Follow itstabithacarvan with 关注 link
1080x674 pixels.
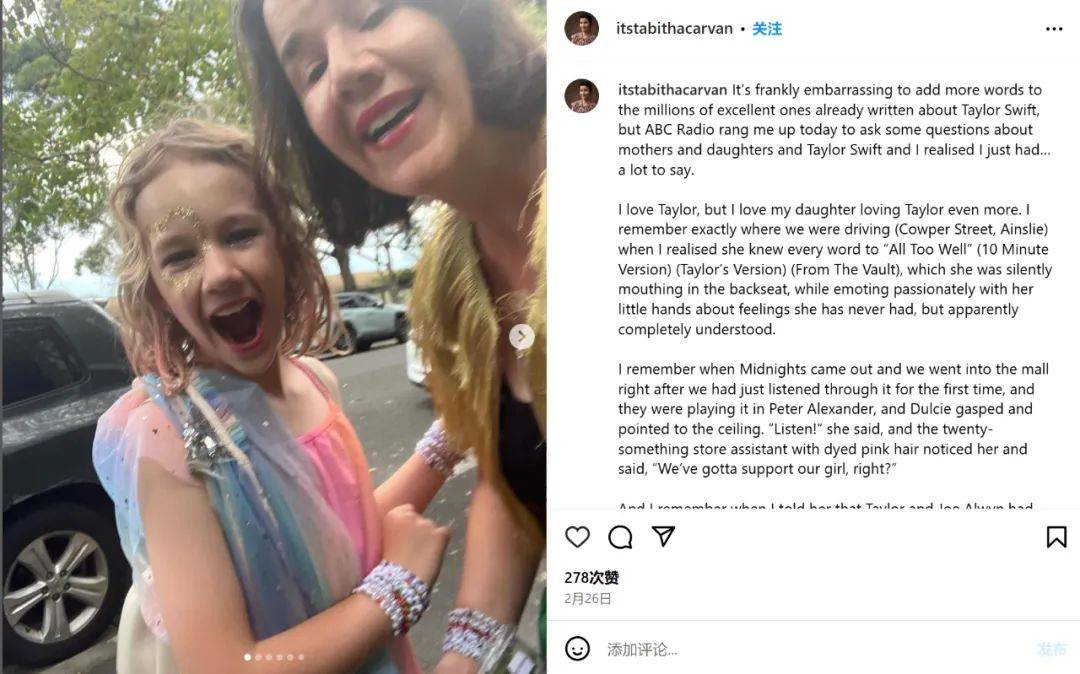pos(767,29)
